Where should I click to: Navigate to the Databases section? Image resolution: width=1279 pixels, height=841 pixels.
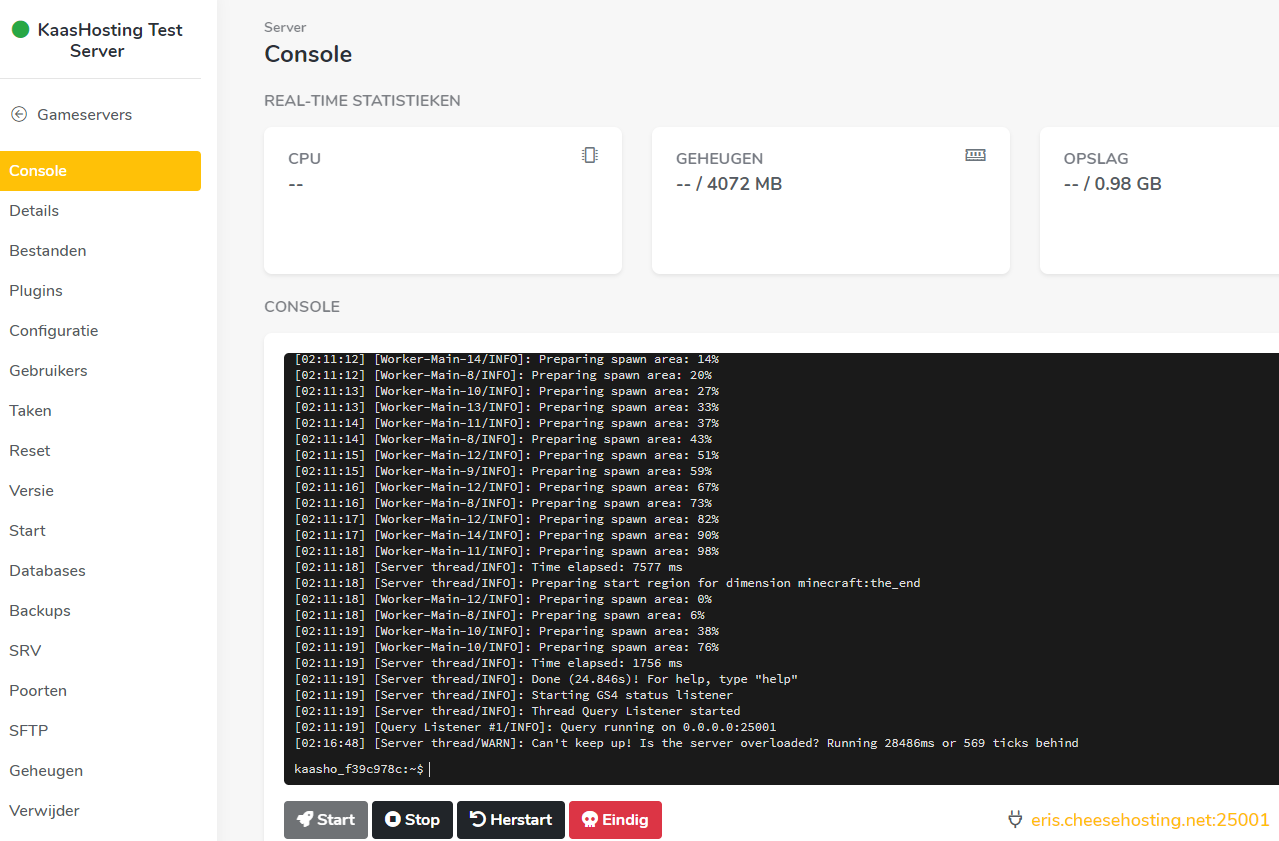[47, 571]
